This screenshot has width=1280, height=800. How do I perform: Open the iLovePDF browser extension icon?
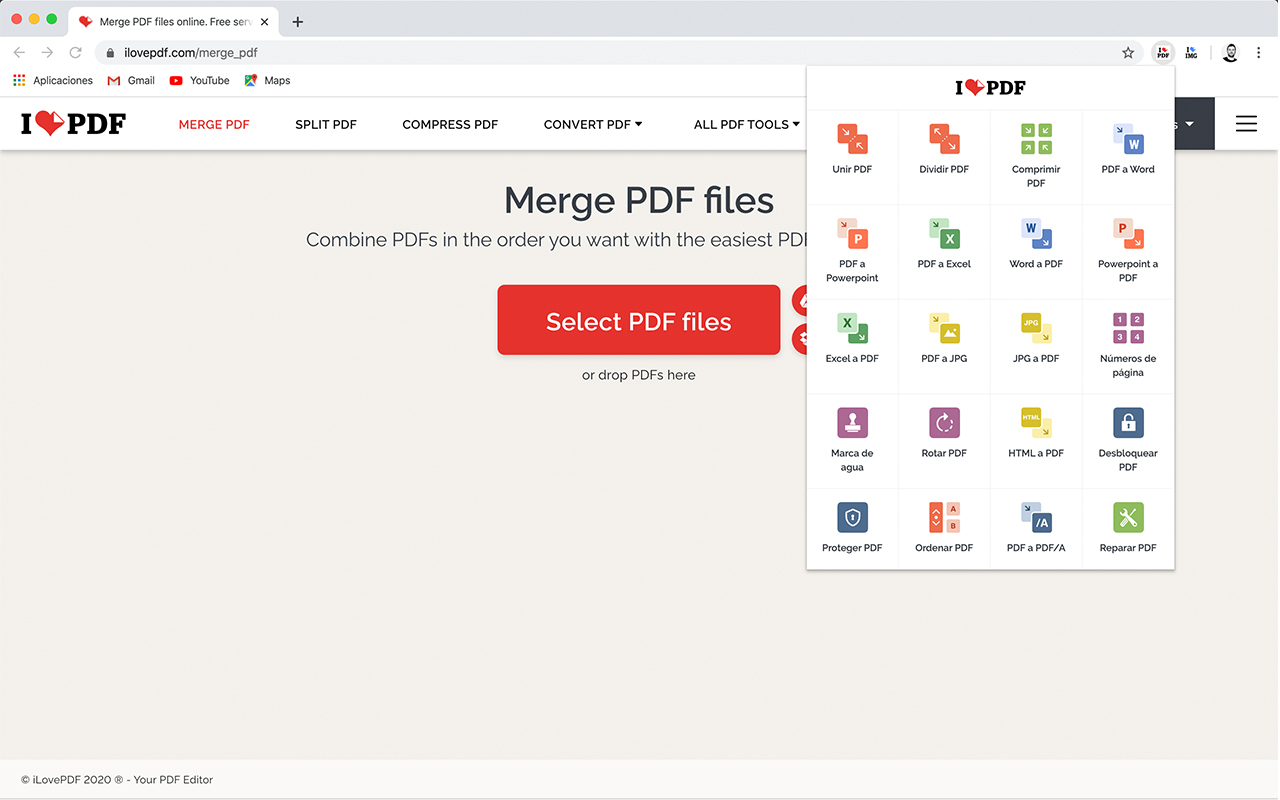(x=1162, y=52)
